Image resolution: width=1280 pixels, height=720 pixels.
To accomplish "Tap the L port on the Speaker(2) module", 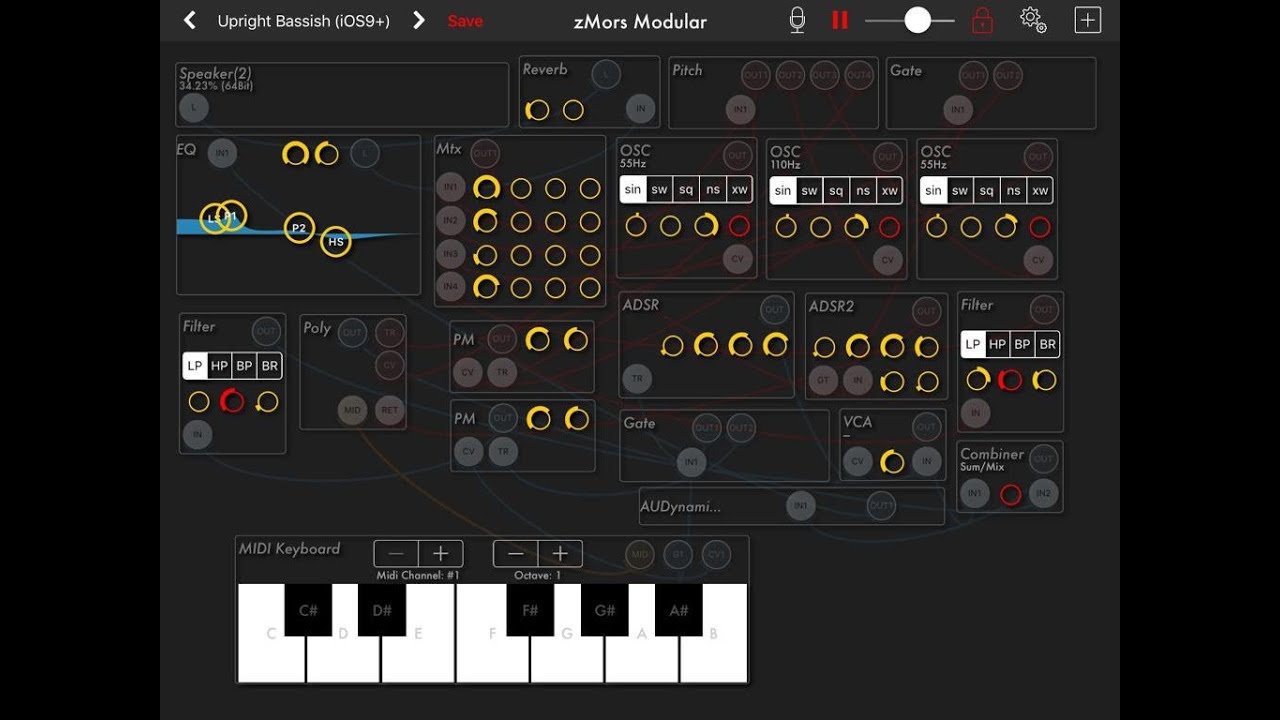I will (x=194, y=108).
